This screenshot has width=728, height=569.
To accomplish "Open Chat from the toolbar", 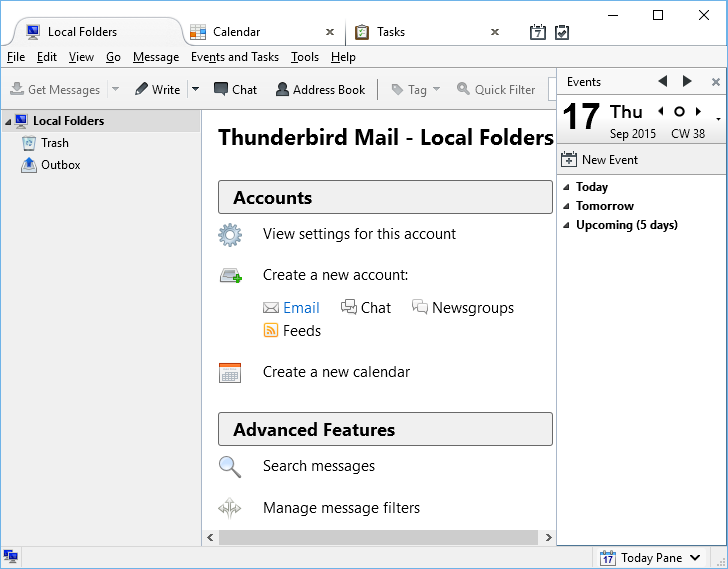I will (235, 89).
